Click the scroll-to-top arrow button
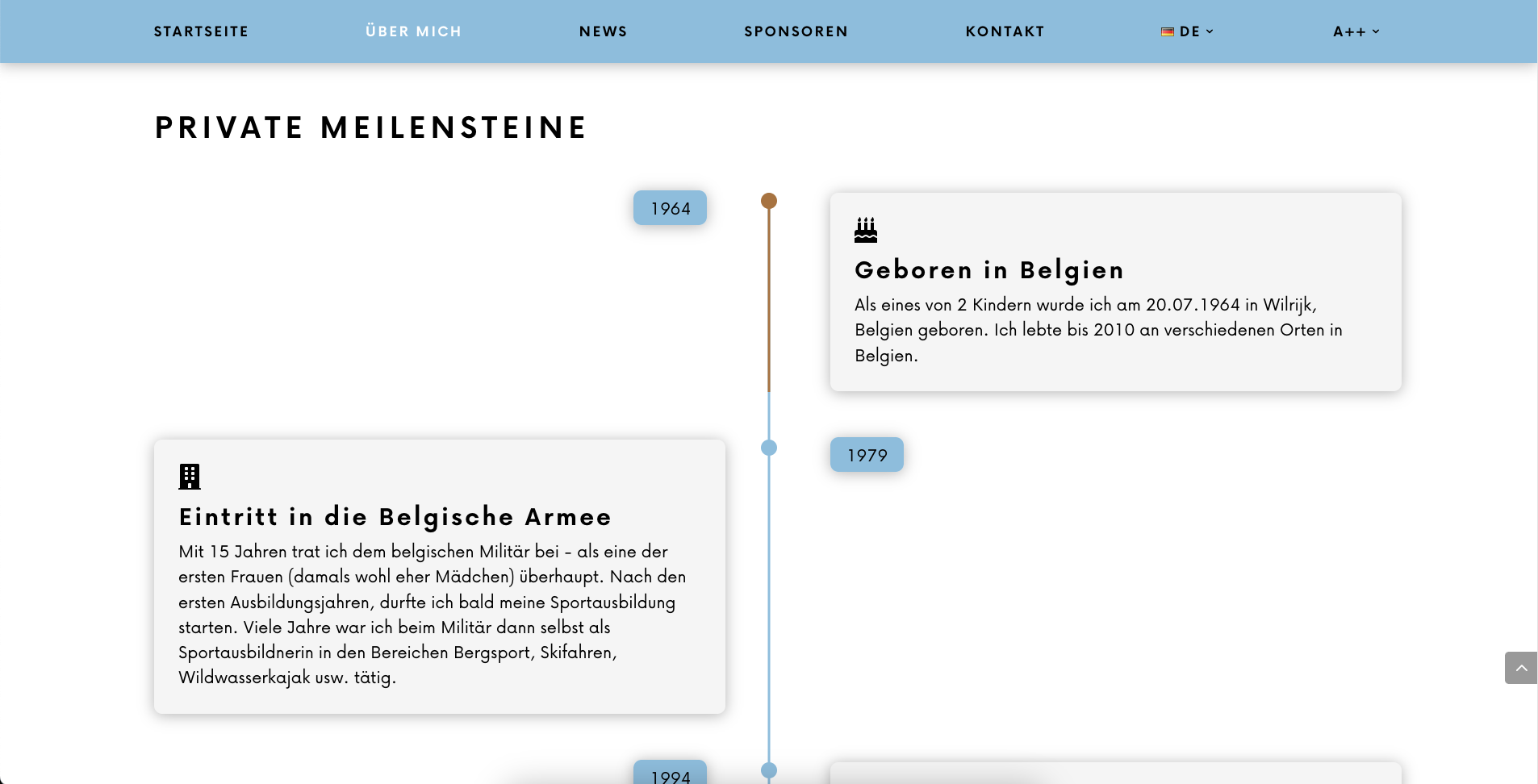 pos(1520,668)
